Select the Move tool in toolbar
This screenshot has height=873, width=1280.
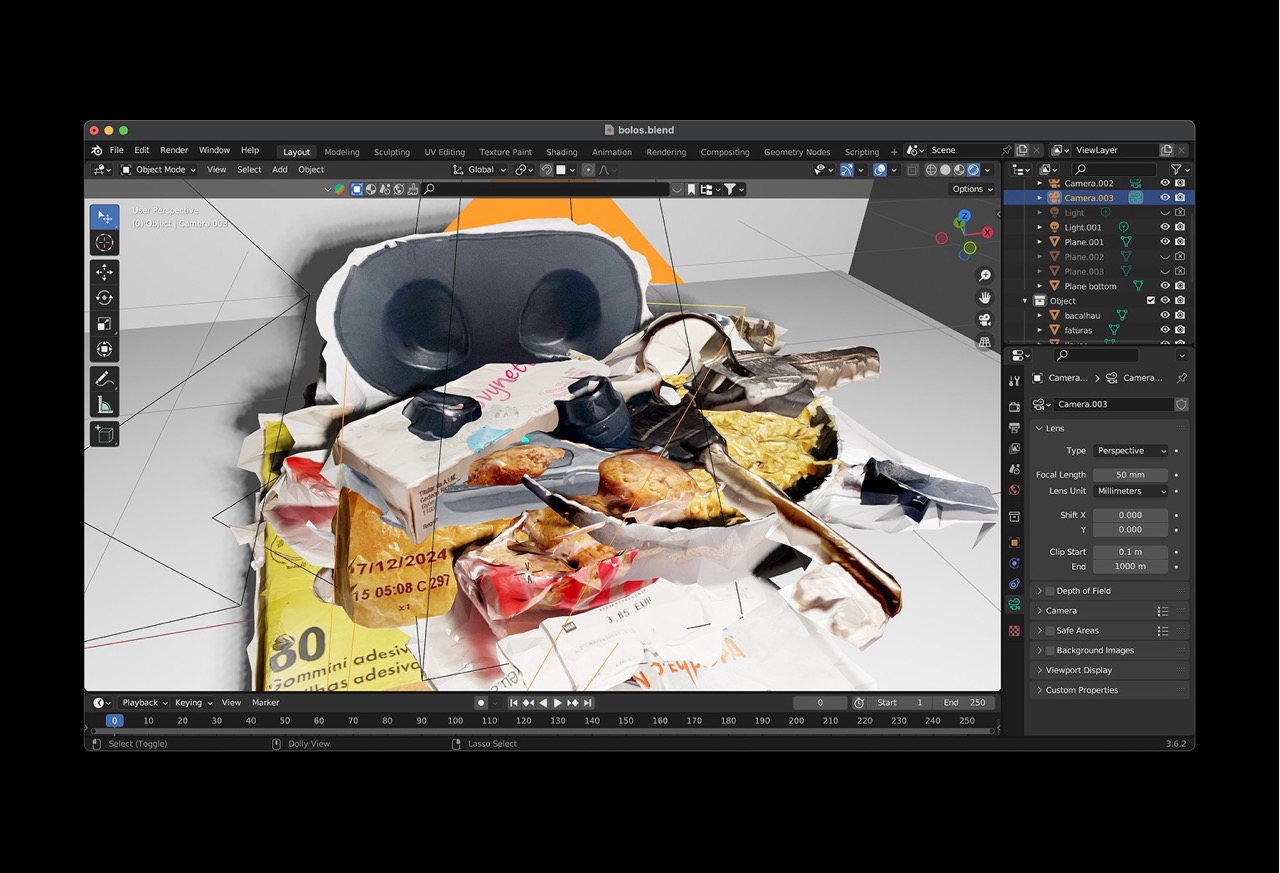click(104, 272)
